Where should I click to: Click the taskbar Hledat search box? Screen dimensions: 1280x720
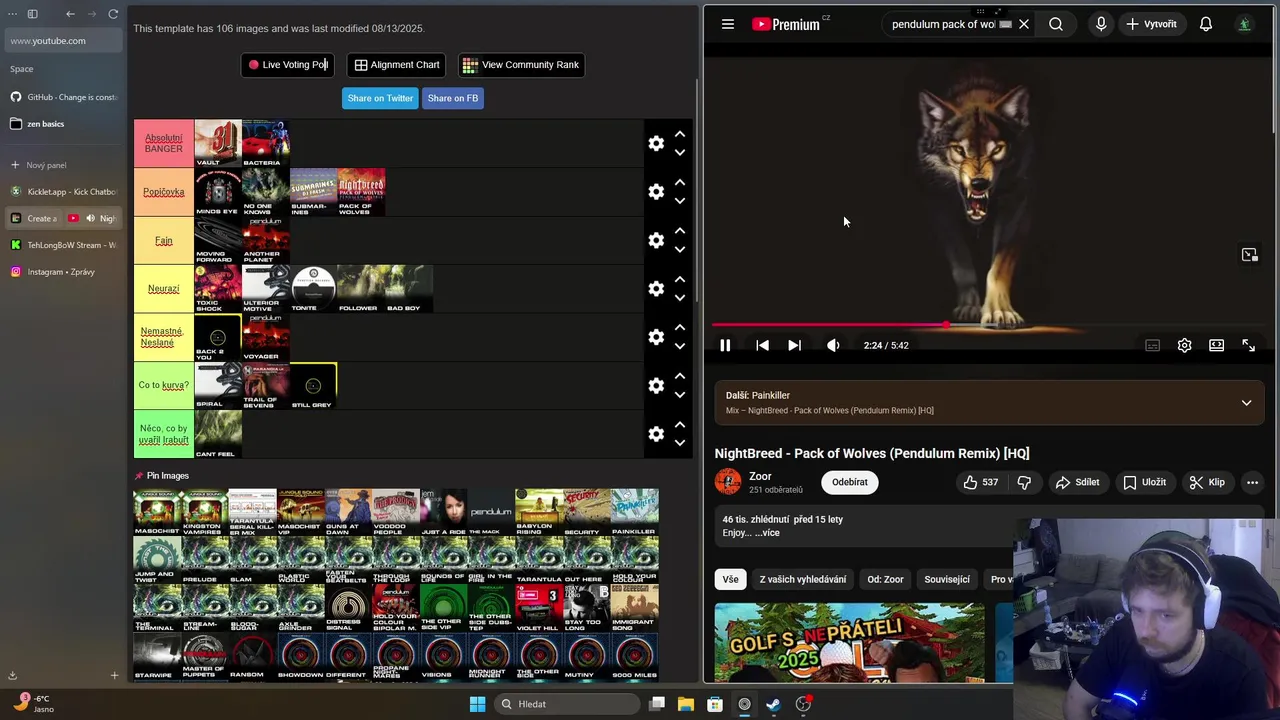click(x=565, y=704)
